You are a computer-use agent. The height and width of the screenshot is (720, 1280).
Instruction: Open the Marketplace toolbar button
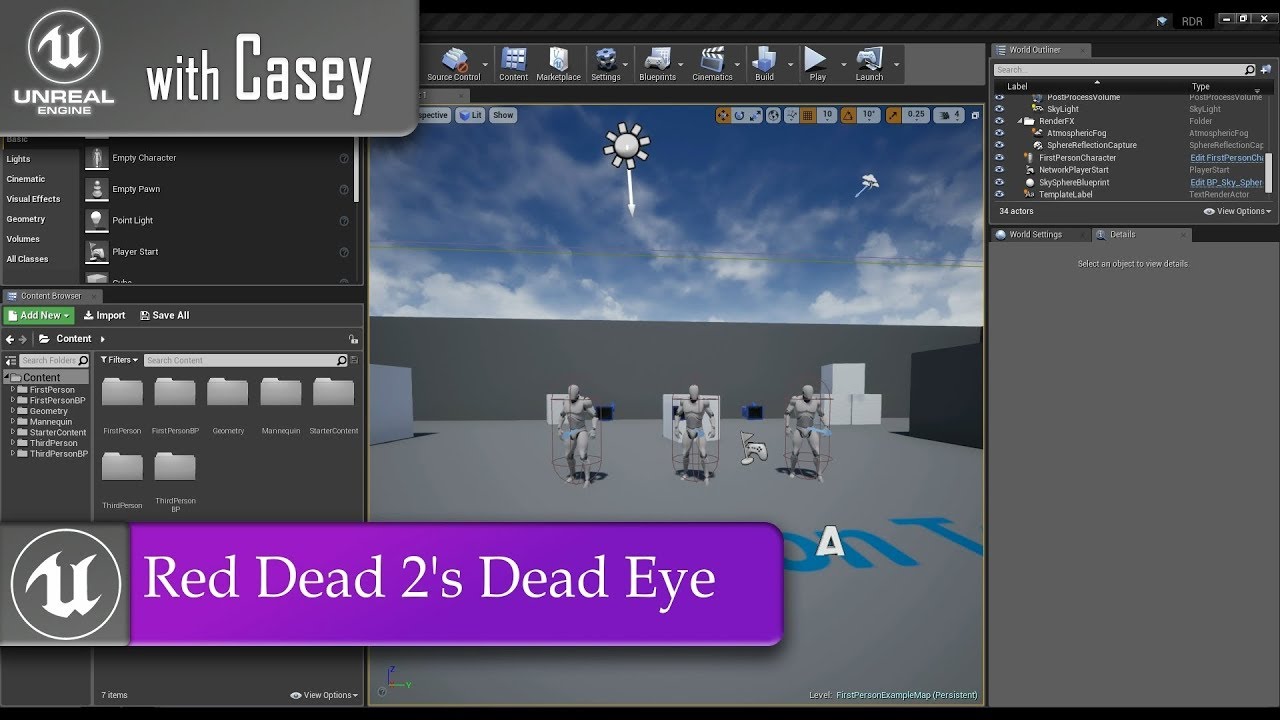558,63
